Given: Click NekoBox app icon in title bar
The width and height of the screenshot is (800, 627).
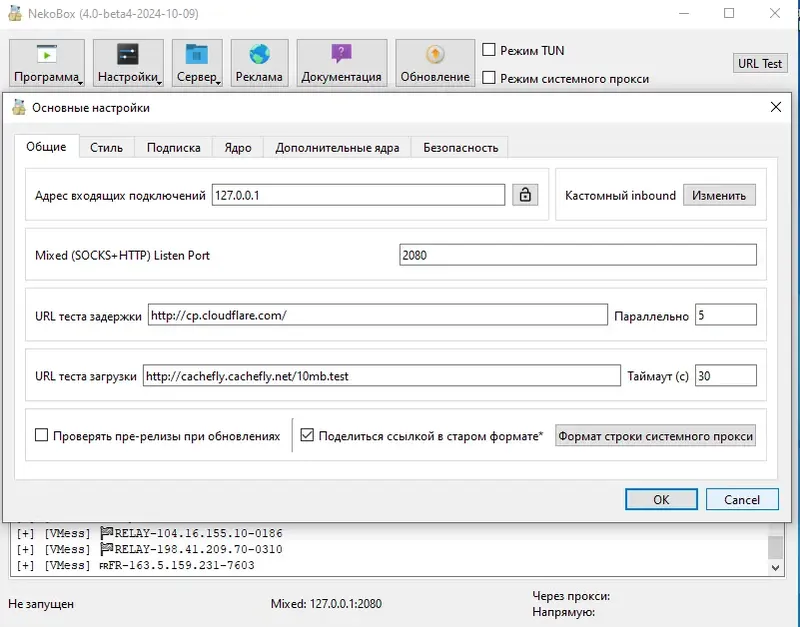Looking at the screenshot, I should tap(15, 13).
